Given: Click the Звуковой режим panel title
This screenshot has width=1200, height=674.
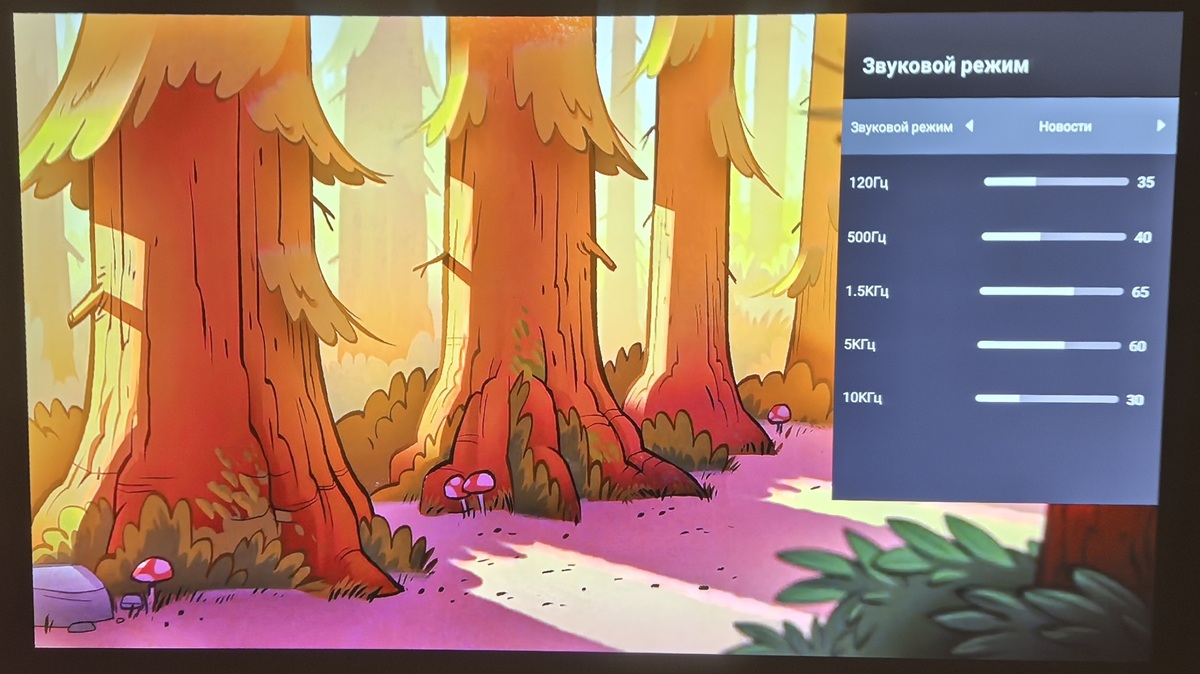Looking at the screenshot, I should pos(945,66).
